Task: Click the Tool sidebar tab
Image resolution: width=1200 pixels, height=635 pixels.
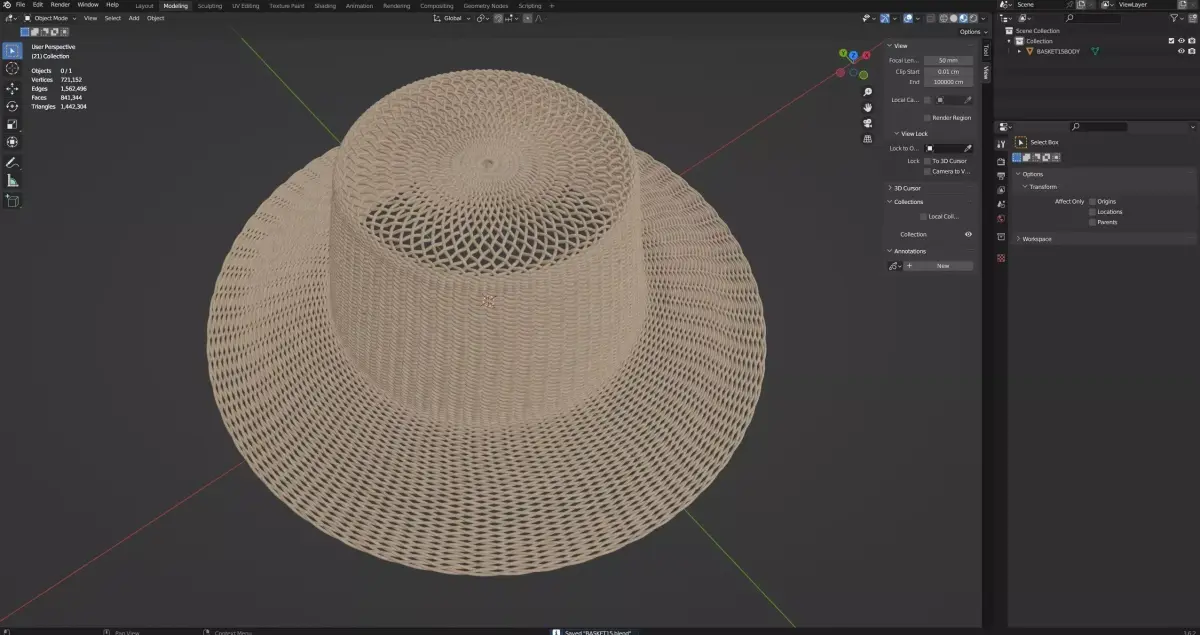Action: point(985,50)
